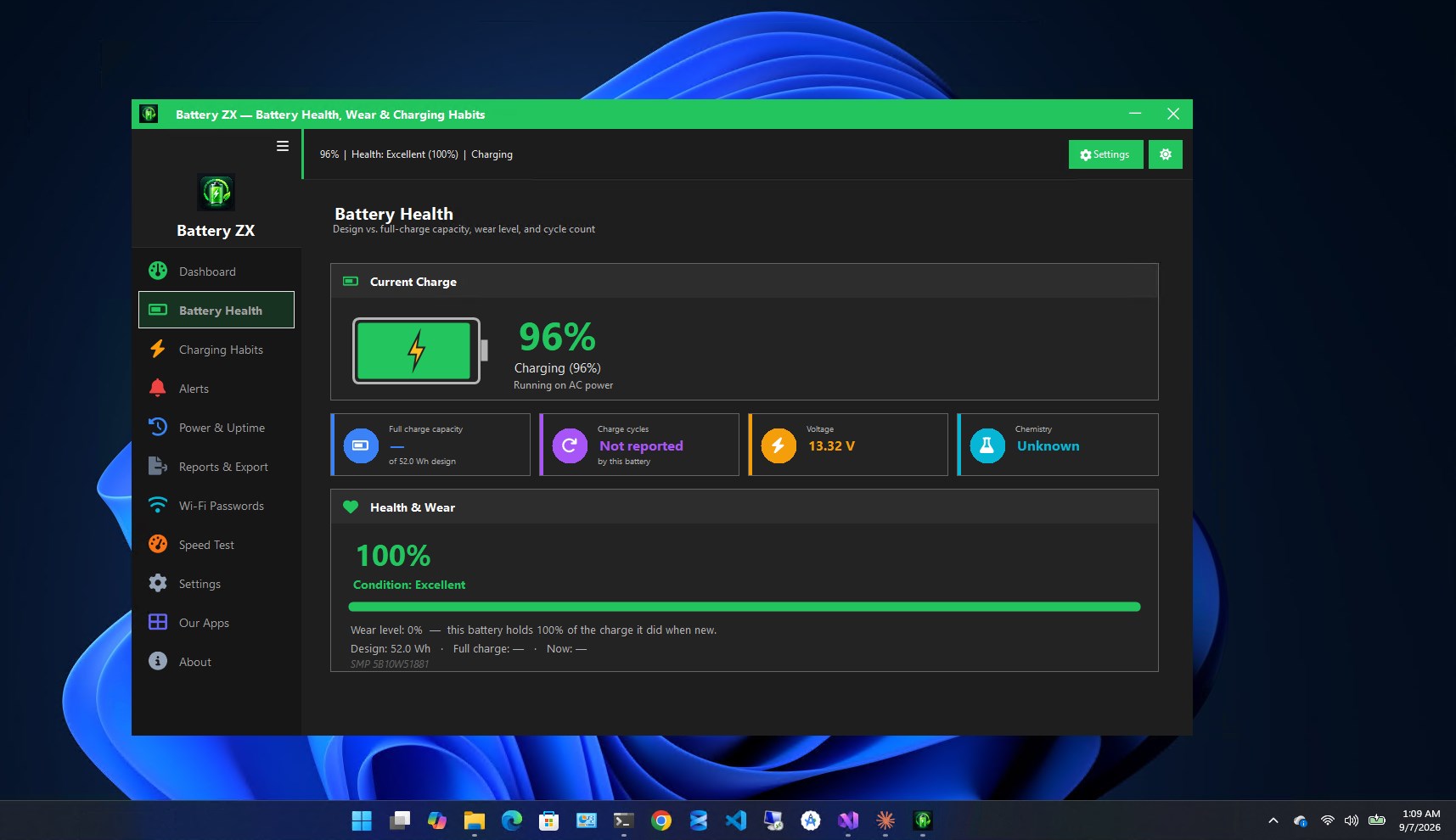
Task: Toggle the hamburger sidebar menu
Action: [x=283, y=146]
